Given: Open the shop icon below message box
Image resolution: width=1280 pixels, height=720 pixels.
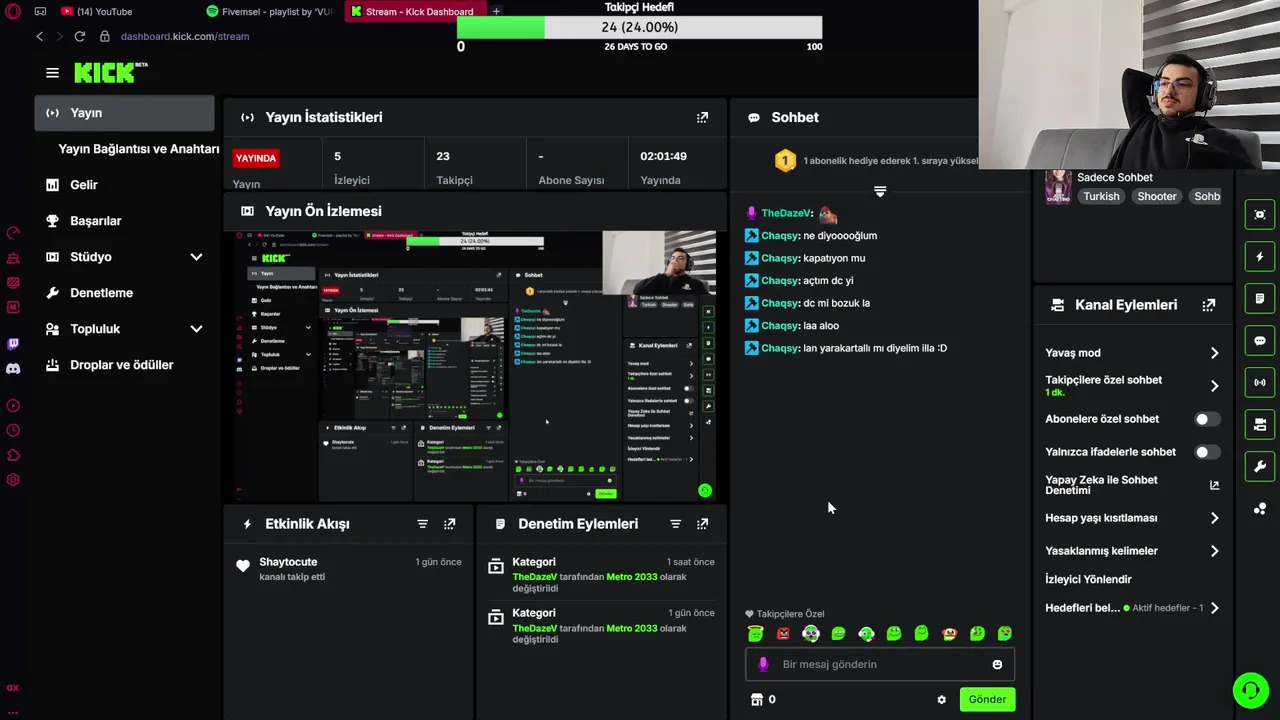Looking at the screenshot, I should (x=756, y=700).
